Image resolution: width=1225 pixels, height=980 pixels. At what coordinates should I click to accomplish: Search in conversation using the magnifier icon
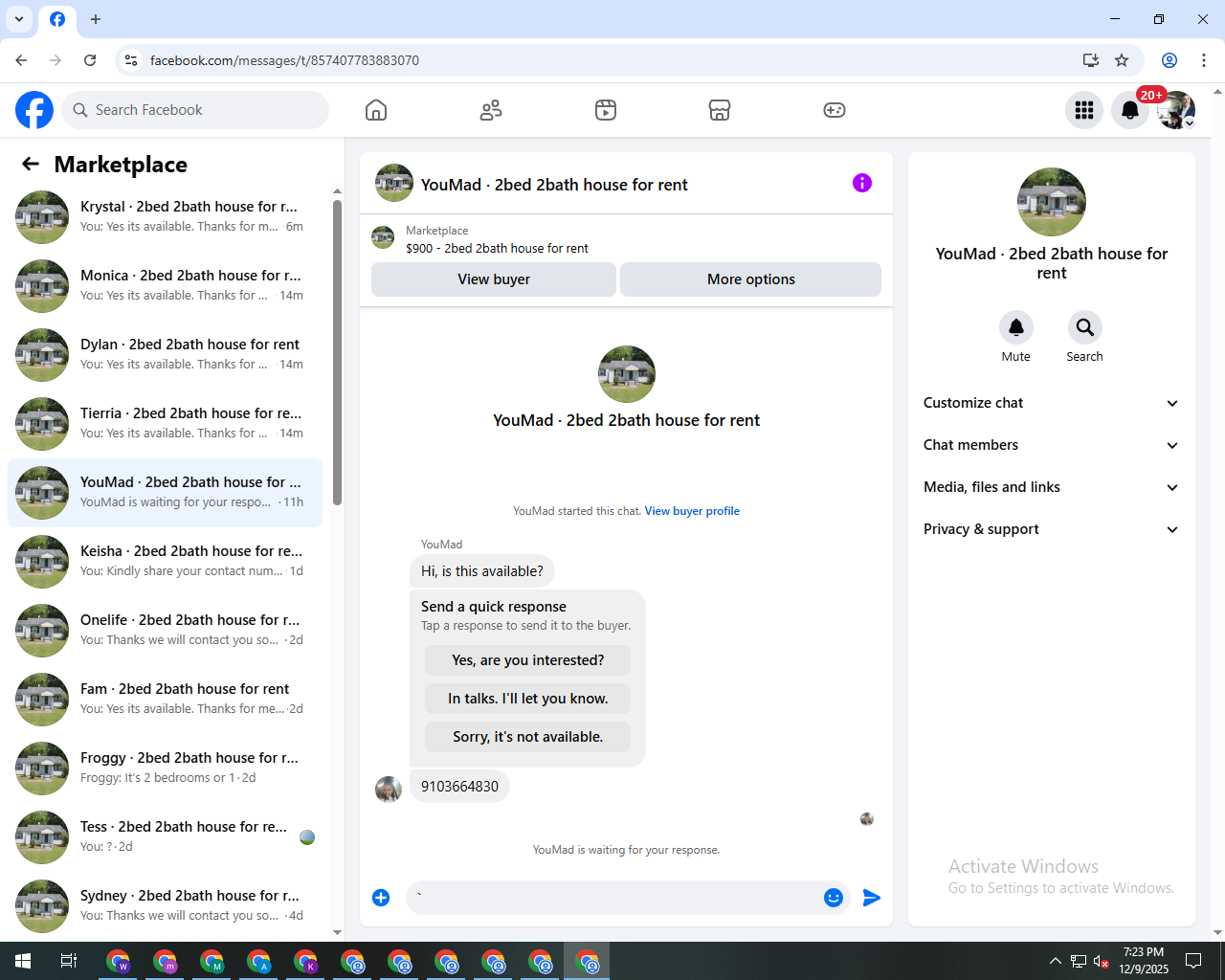(1084, 327)
